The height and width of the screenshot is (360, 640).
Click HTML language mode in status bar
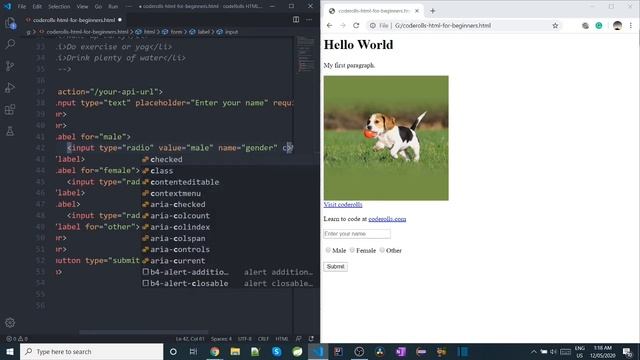[281, 339]
